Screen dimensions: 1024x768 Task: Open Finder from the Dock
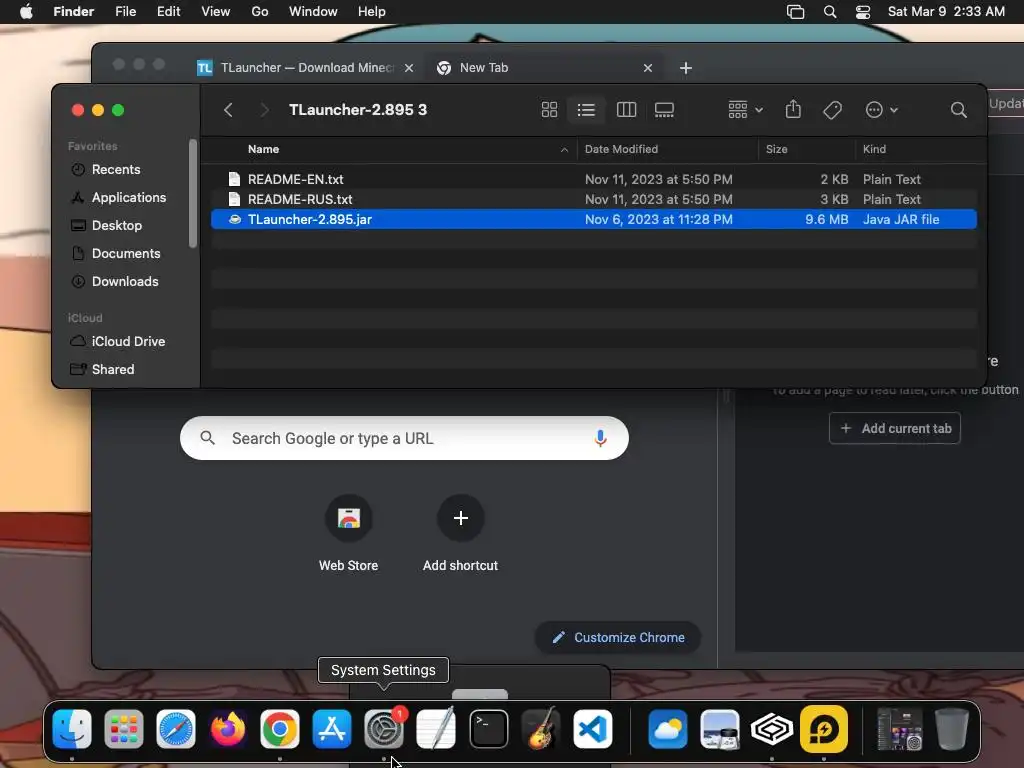click(72, 729)
